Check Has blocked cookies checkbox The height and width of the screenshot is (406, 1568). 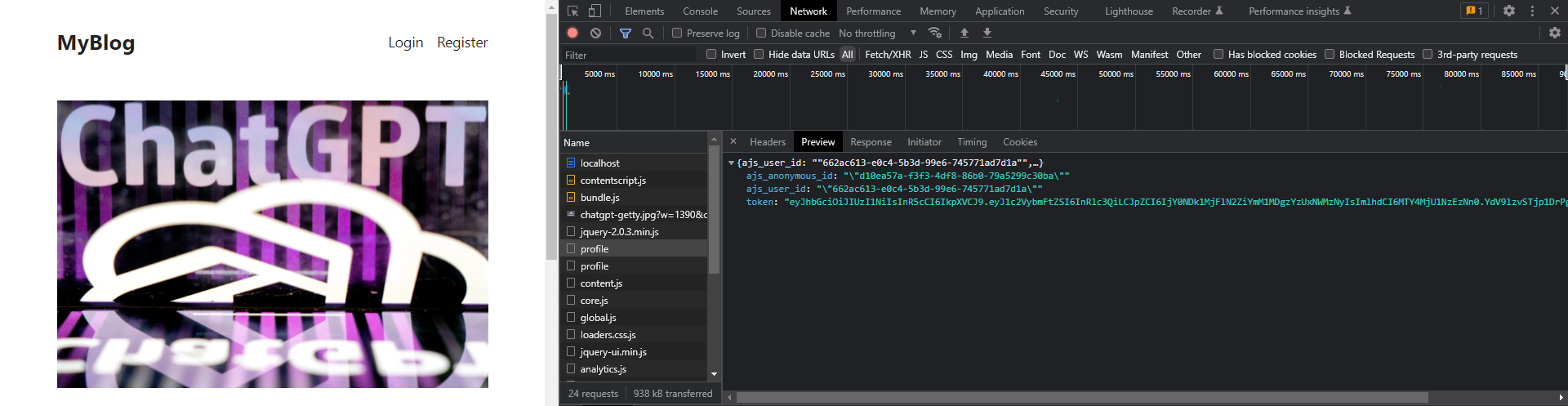(1218, 54)
